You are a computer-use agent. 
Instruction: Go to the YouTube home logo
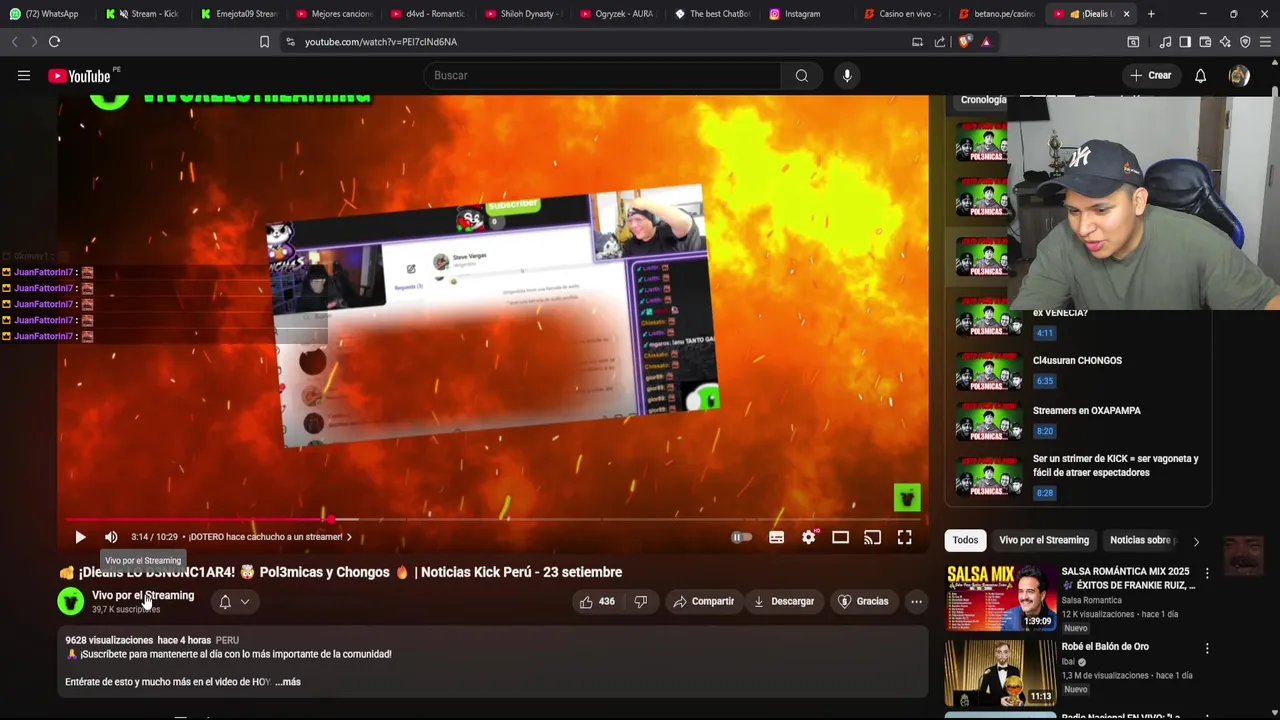(79, 76)
